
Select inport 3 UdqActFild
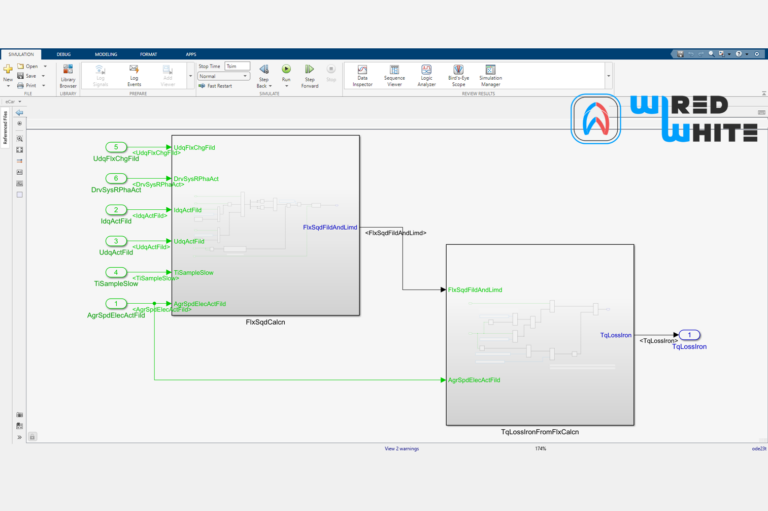(x=116, y=241)
